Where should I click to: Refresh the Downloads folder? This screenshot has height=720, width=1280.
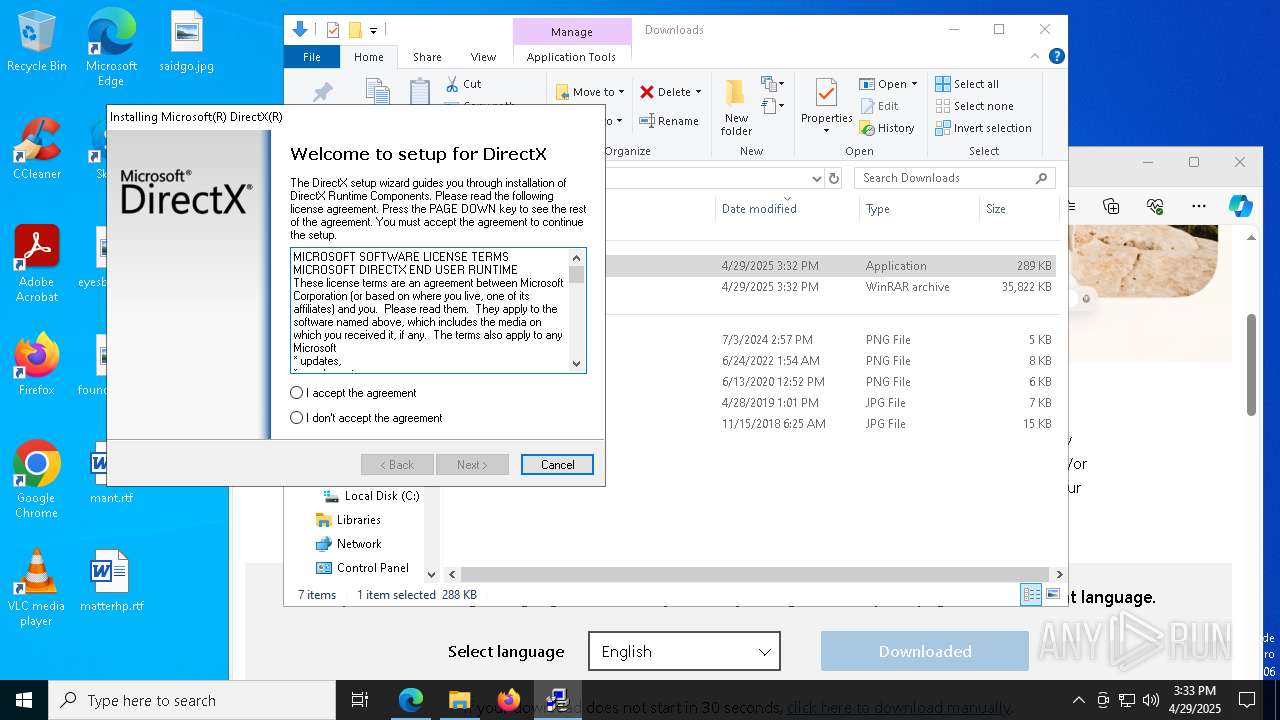pyautogui.click(x=834, y=178)
